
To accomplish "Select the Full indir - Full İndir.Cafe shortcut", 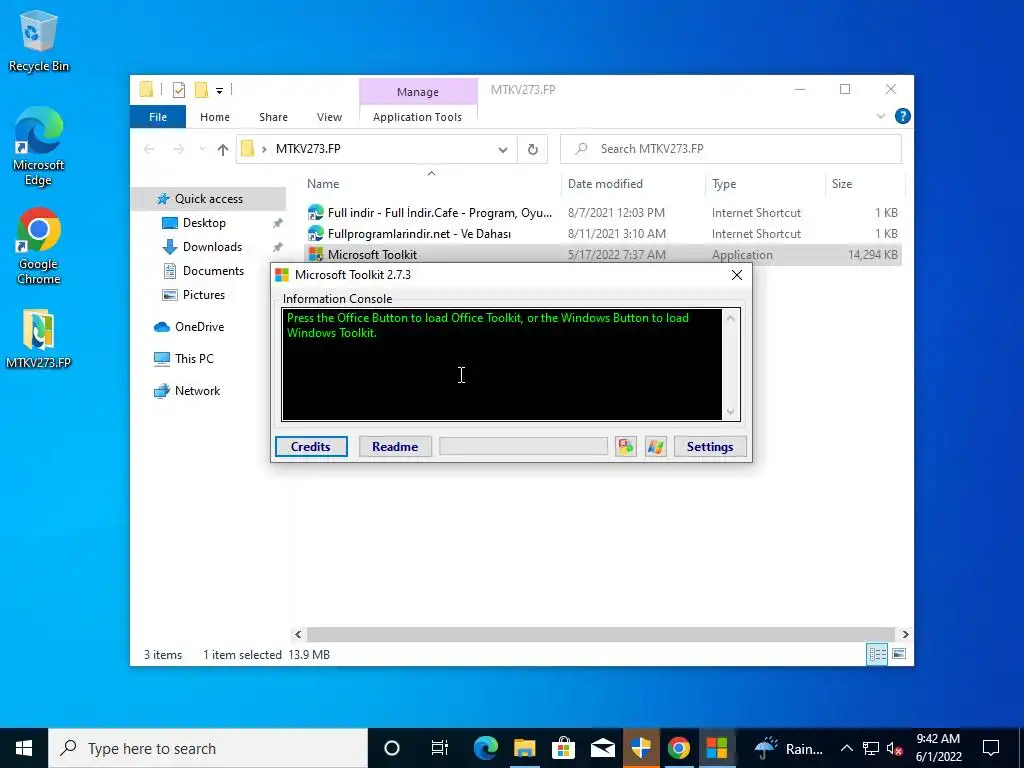I will [603, 213].
